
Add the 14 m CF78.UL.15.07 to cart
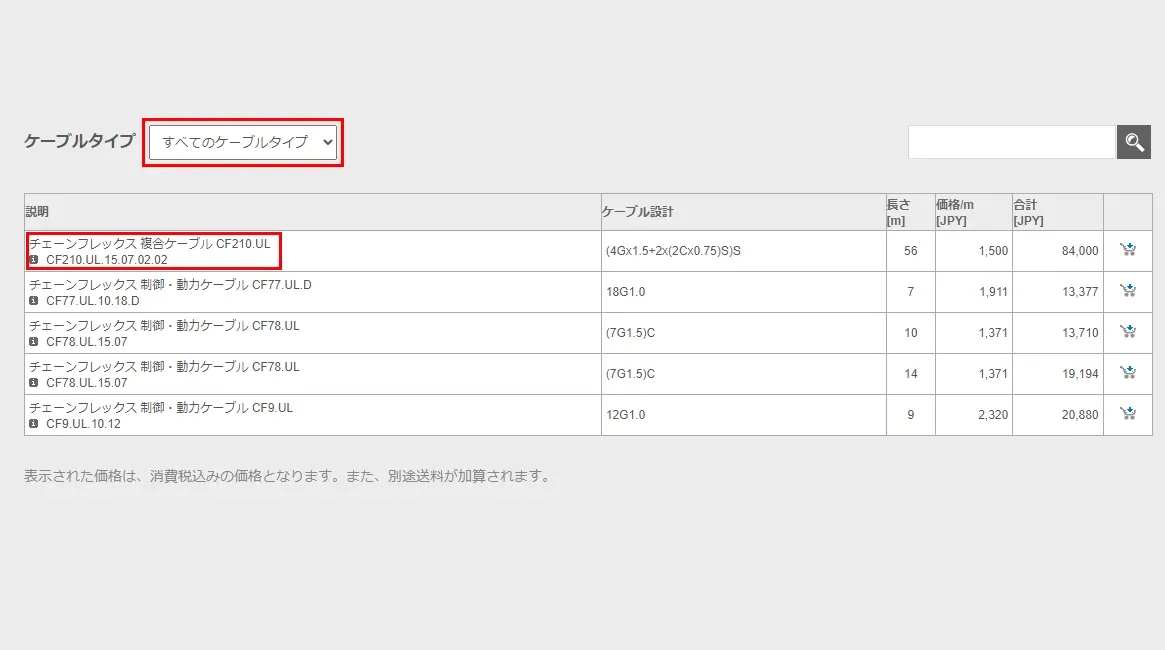[1128, 372]
